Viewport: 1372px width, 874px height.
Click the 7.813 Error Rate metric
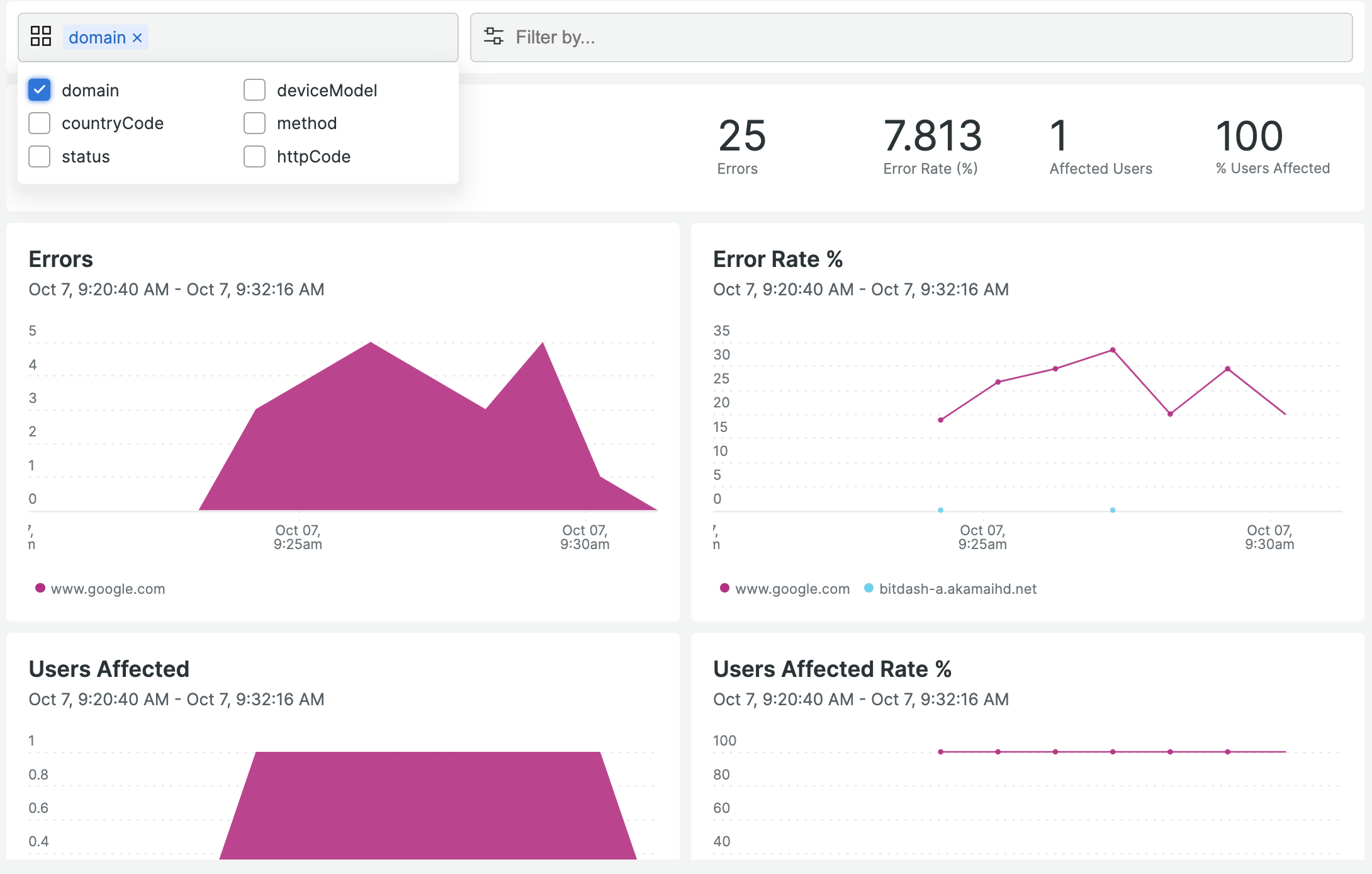click(932, 146)
